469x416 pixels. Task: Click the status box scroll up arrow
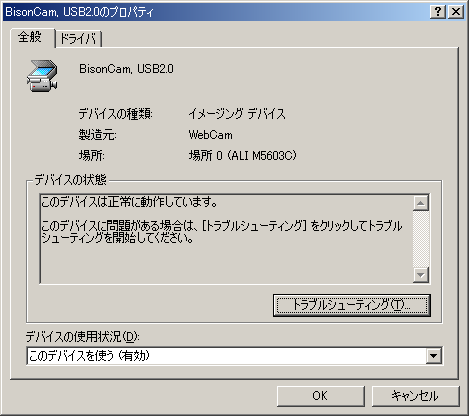(x=420, y=203)
